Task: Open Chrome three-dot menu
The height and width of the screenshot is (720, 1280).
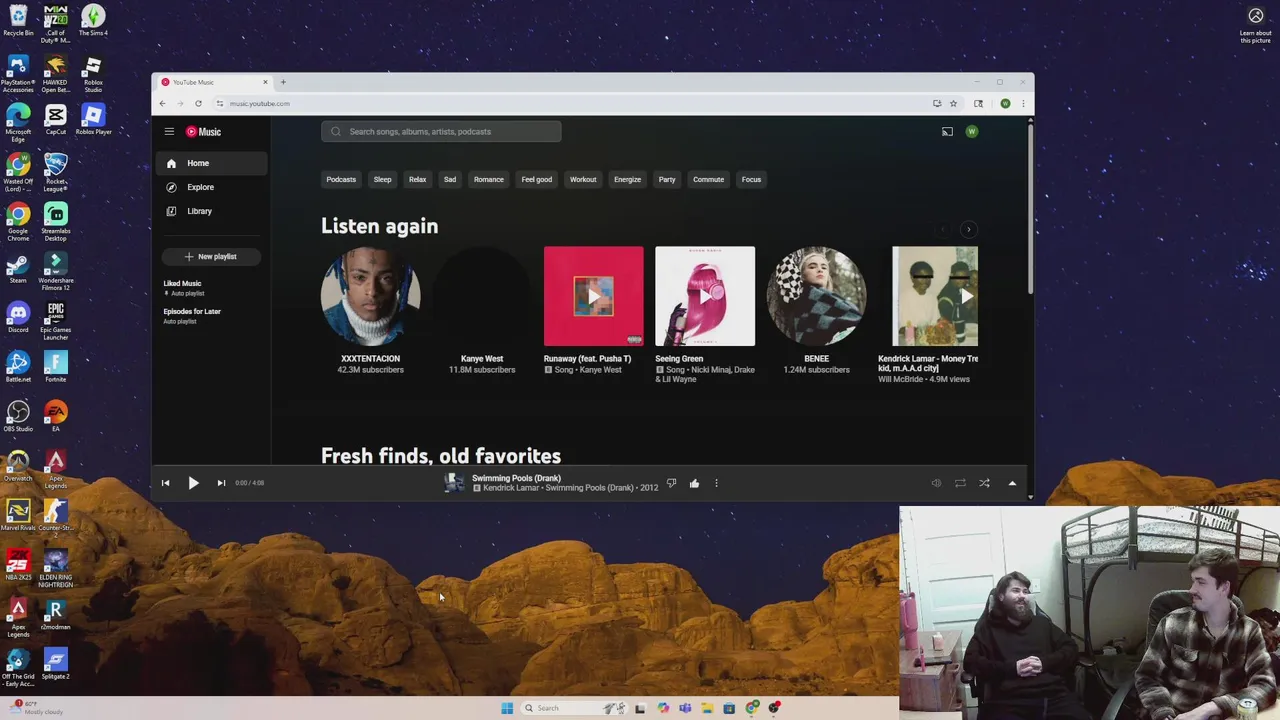Action: [x=1022, y=103]
